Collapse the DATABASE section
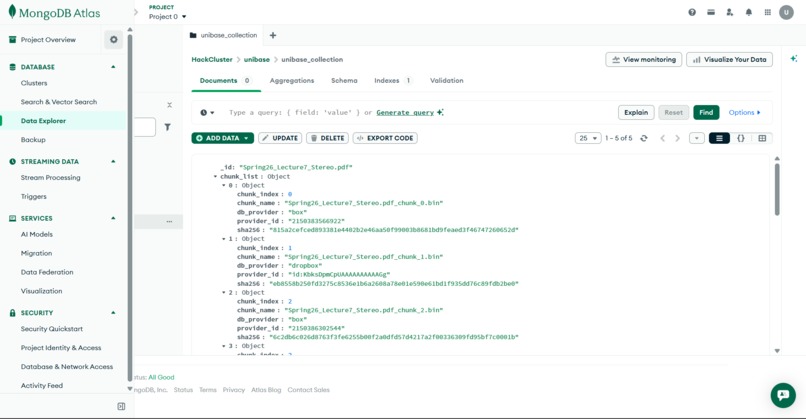Viewport: 806px width, 419px height. click(x=113, y=67)
